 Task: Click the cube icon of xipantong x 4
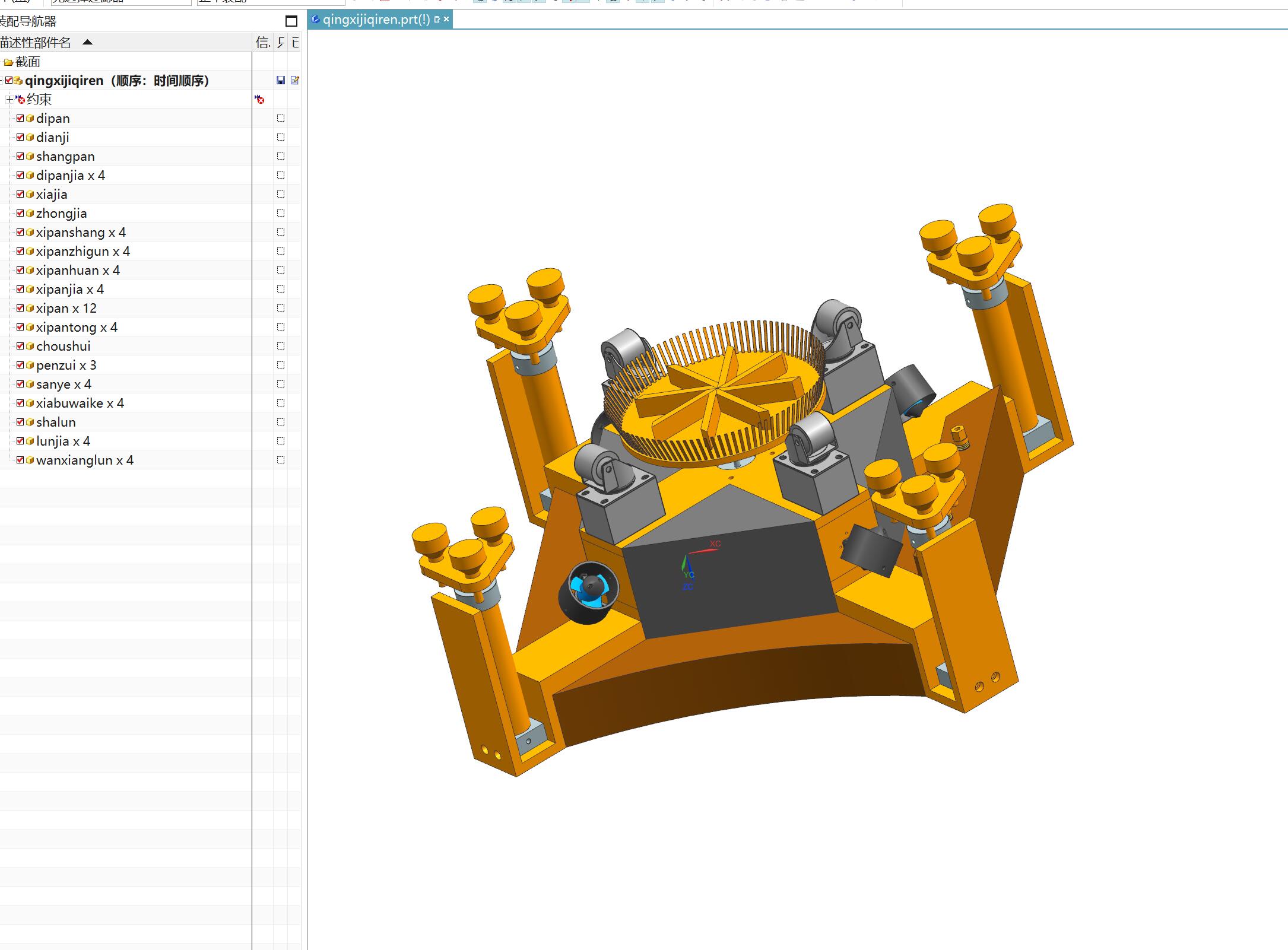tap(30, 327)
